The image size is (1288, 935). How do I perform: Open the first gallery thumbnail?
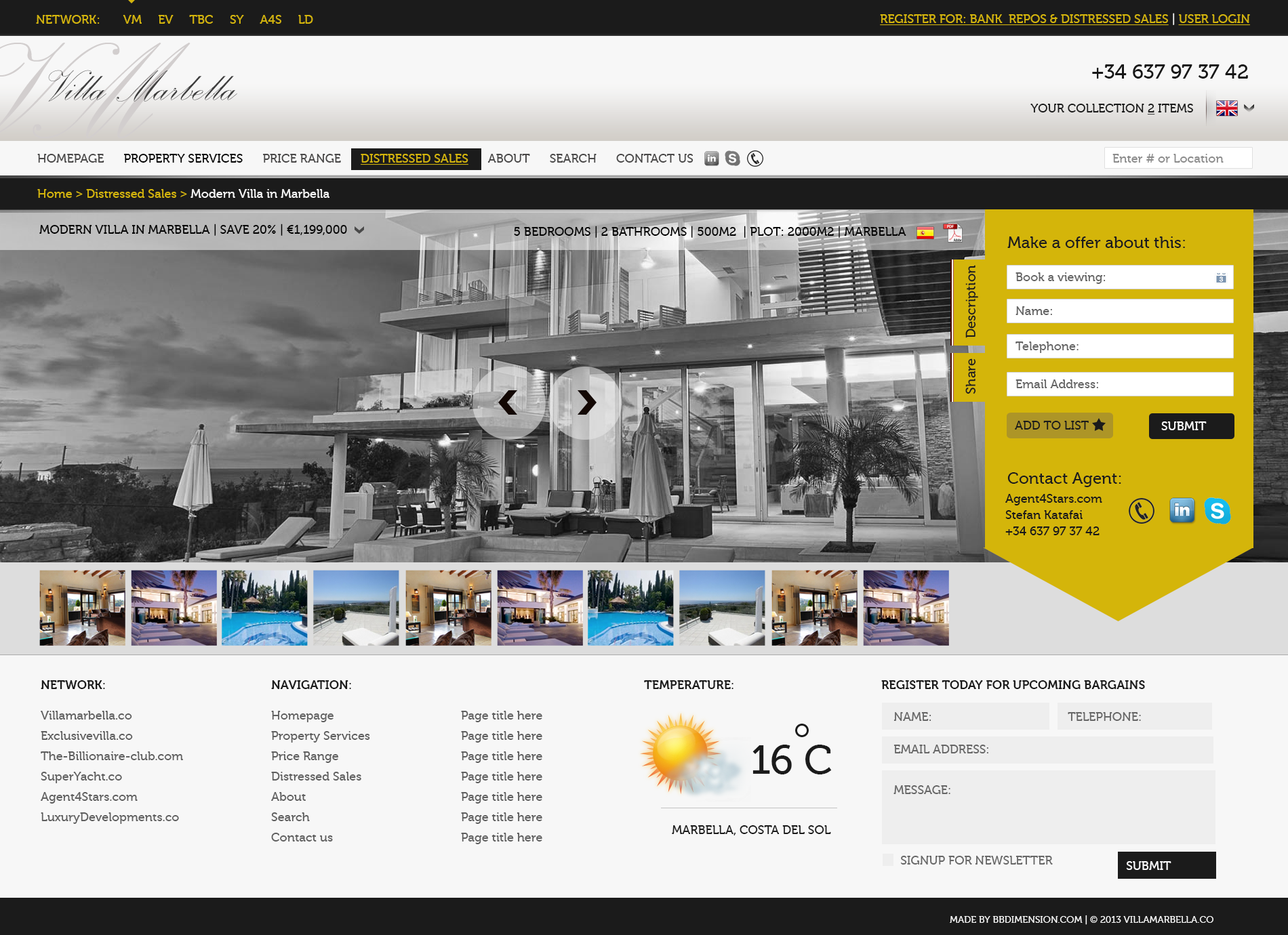pyautogui.click(x=83, y=608)
